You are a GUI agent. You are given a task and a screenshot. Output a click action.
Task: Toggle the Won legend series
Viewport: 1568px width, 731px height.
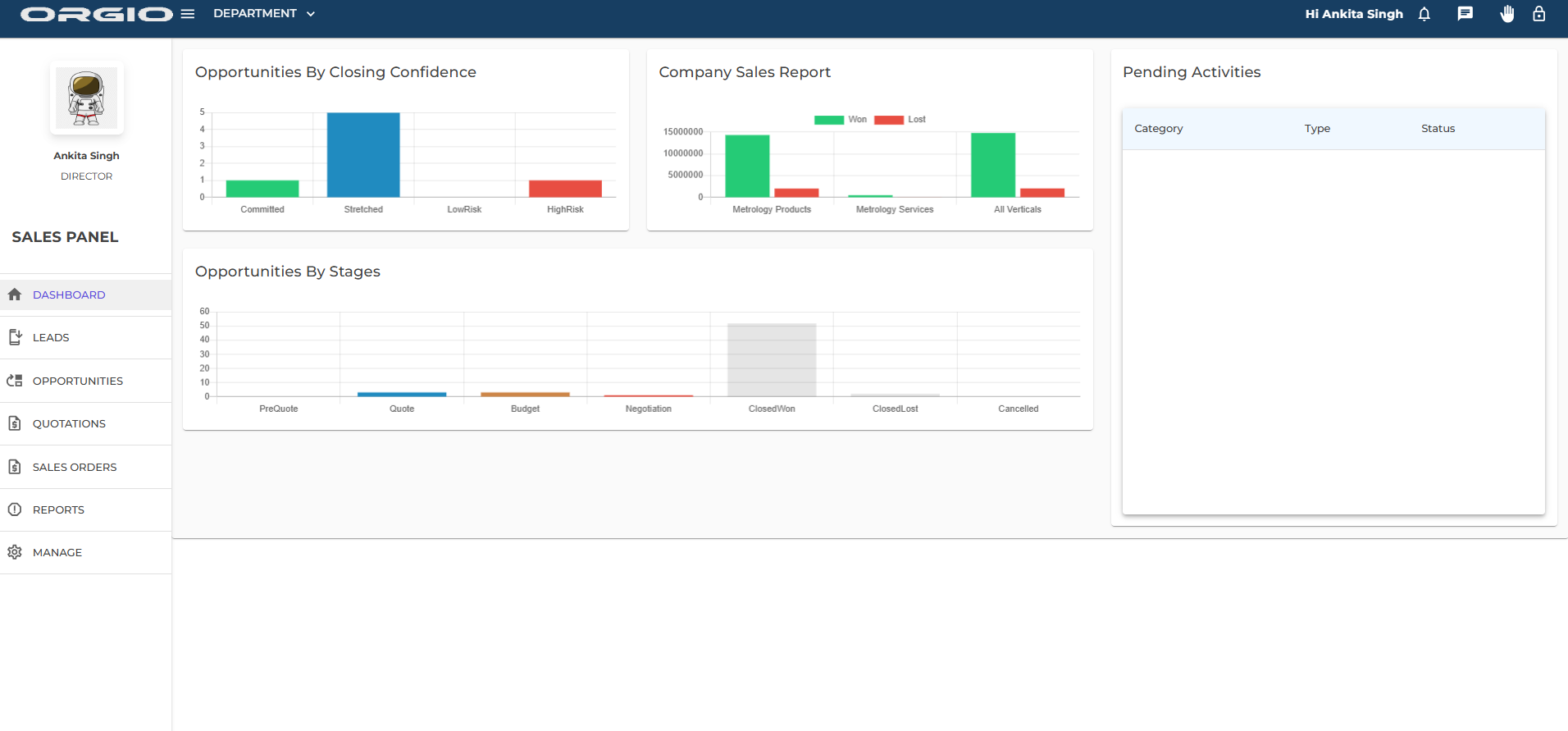[x=840, y=120]
